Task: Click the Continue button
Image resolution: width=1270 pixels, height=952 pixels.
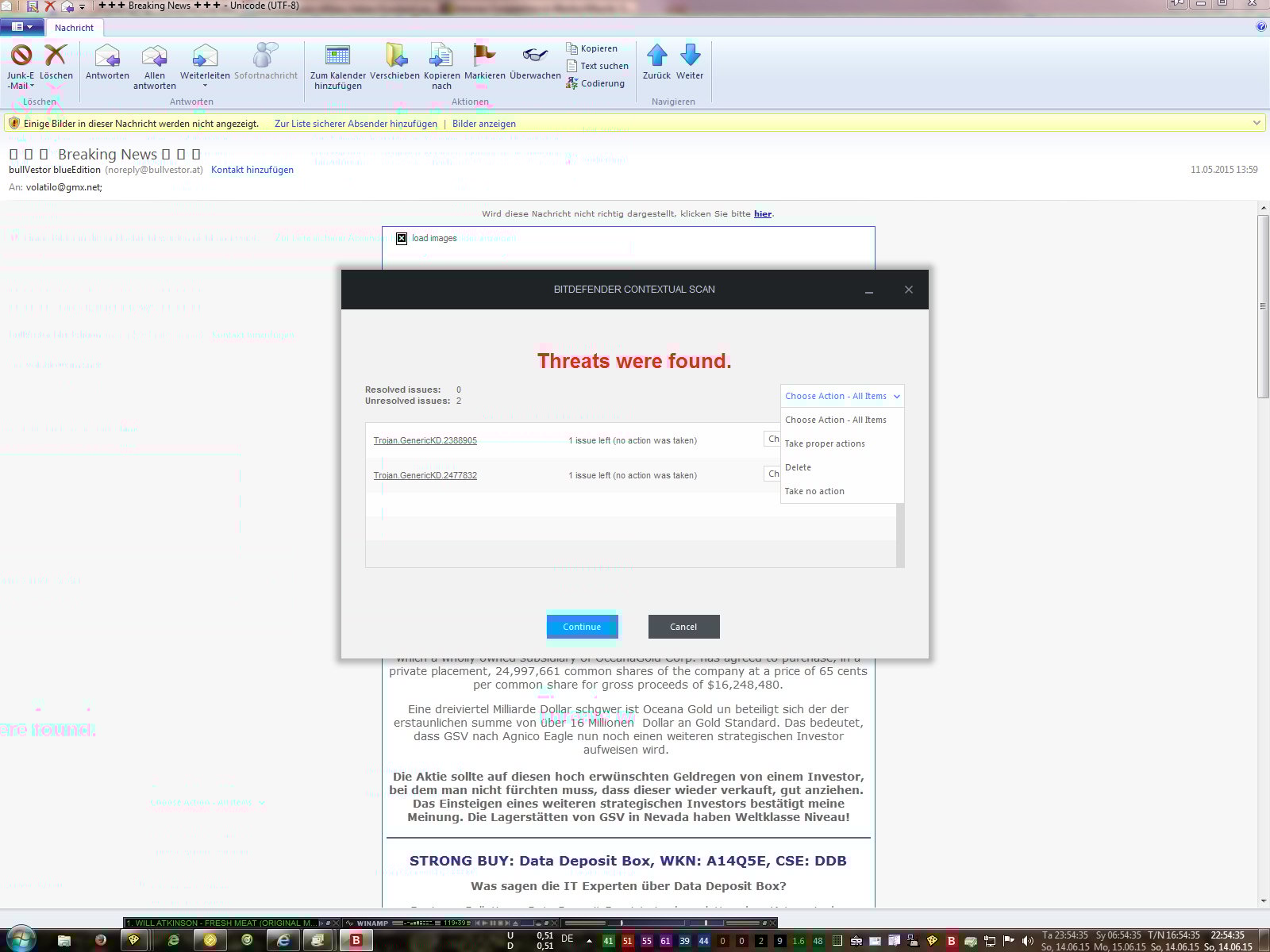Action: tap(582, 627)
